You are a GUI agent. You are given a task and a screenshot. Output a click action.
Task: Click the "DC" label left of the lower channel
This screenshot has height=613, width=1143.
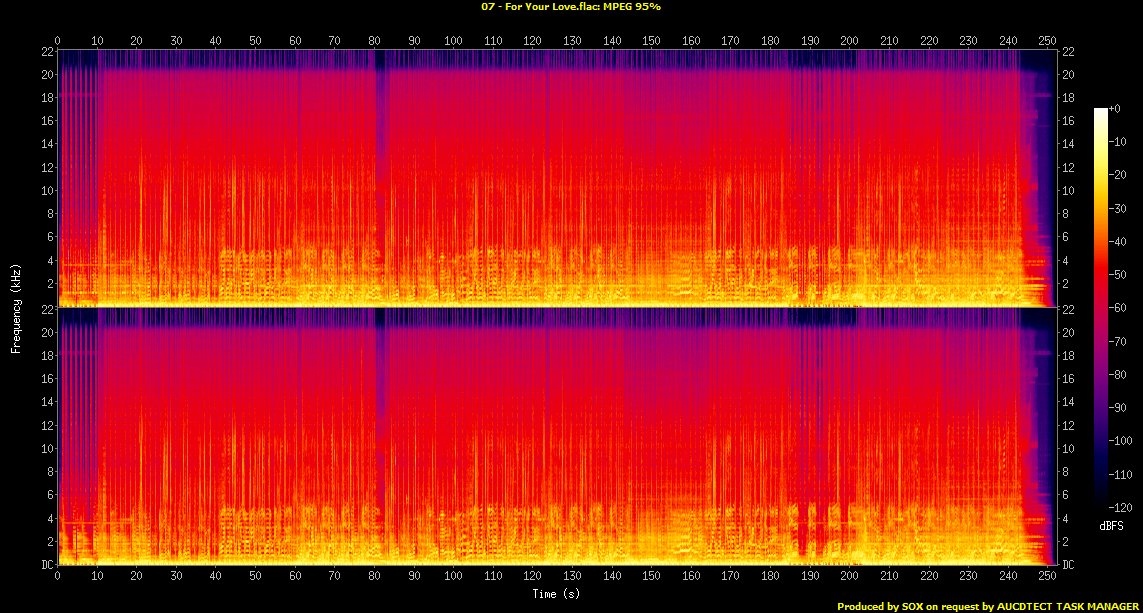click(x=48, y=565)
